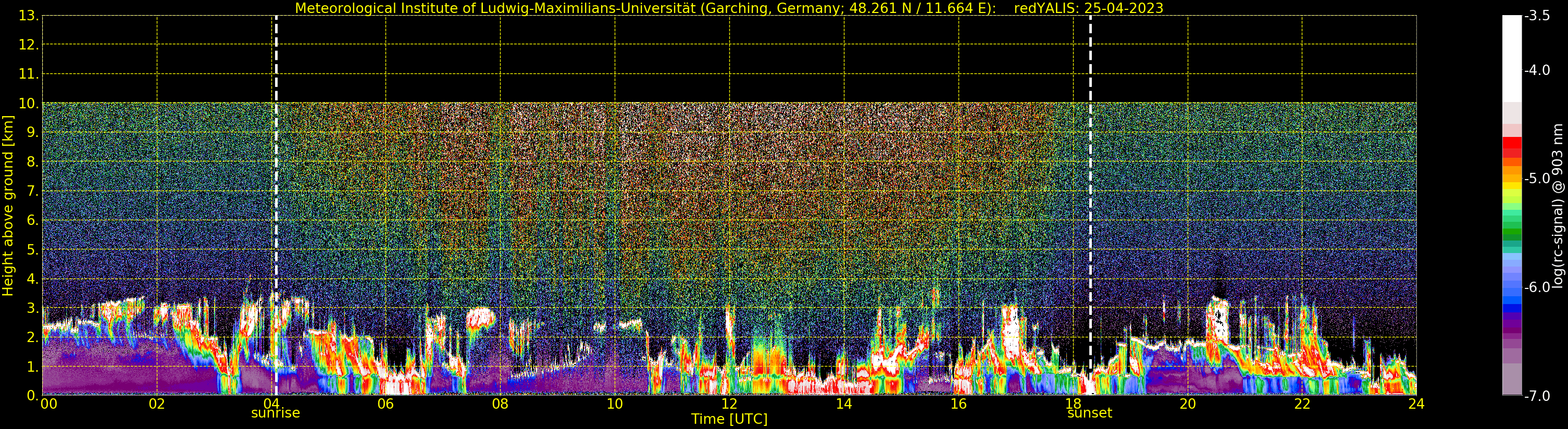
Task: Click the time axis tick '16'
Action: tap(959, 403)
